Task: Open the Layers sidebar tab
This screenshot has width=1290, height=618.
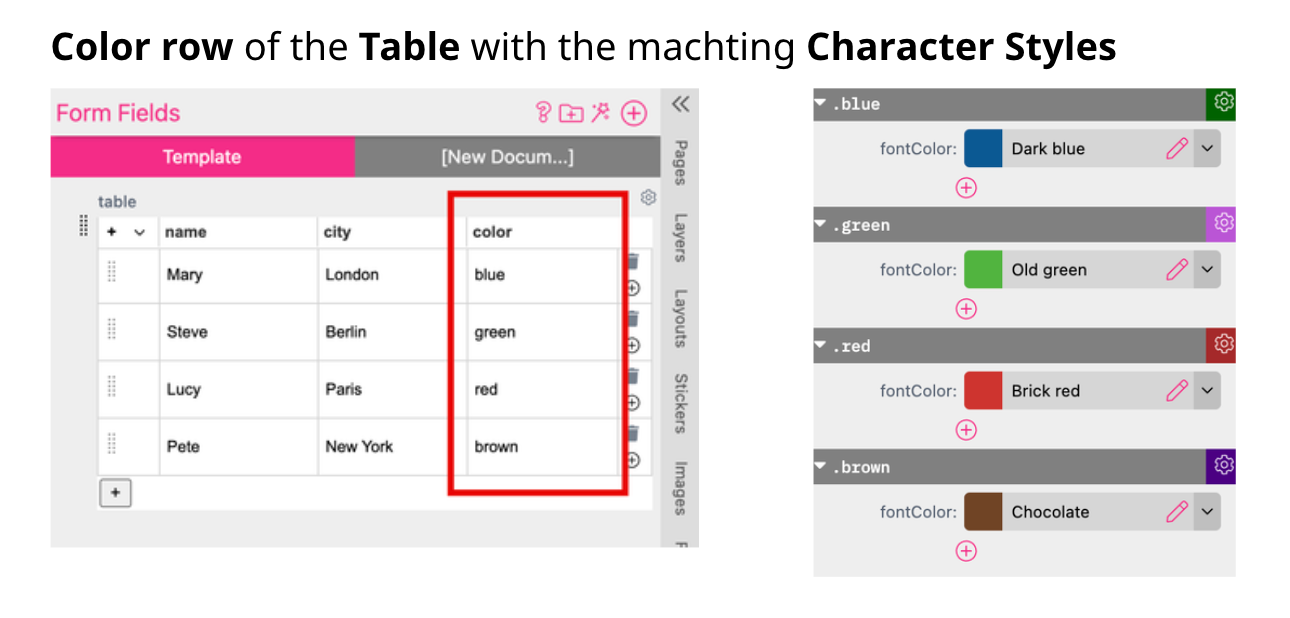Action: pyautogui.click(x=680, y=238)
